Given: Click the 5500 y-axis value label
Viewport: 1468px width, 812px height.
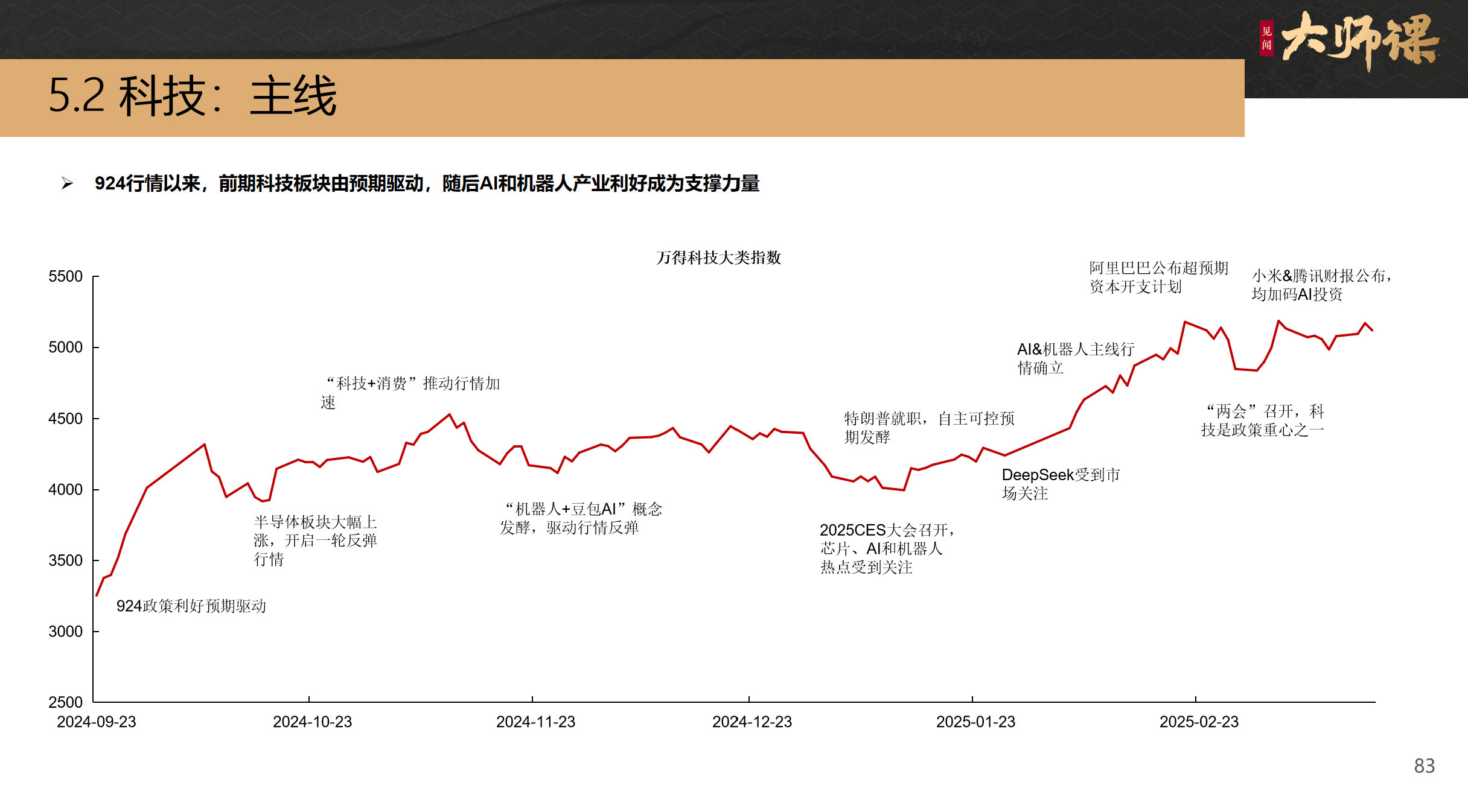Looking at the screenshot, I should point(65,276).
